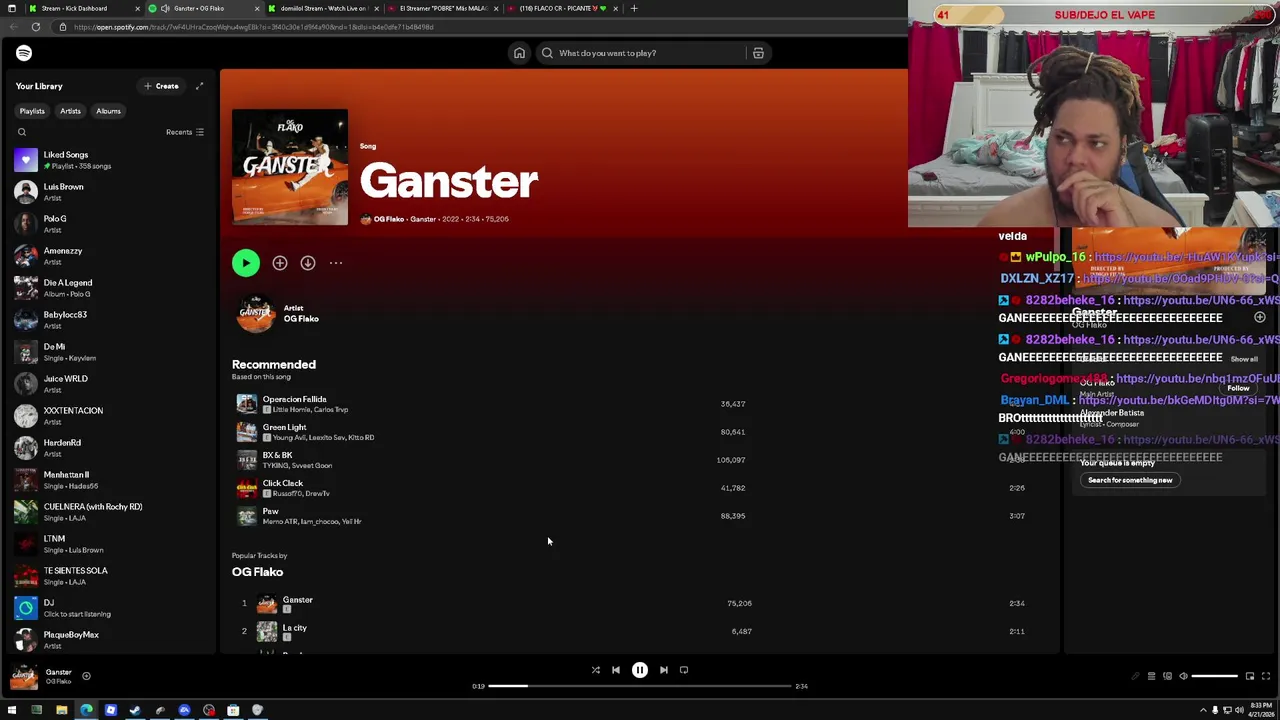This screenshot has width=1280, height=720.
Task: Enter full screen player view
Action: click(x=1265, y=676)
